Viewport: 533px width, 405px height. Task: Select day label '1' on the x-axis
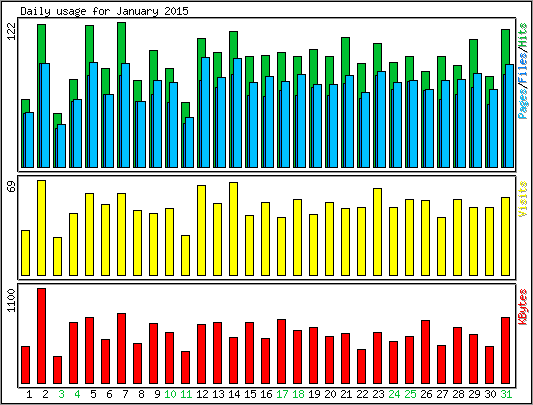pyautogui.click(x=29, y=394)
